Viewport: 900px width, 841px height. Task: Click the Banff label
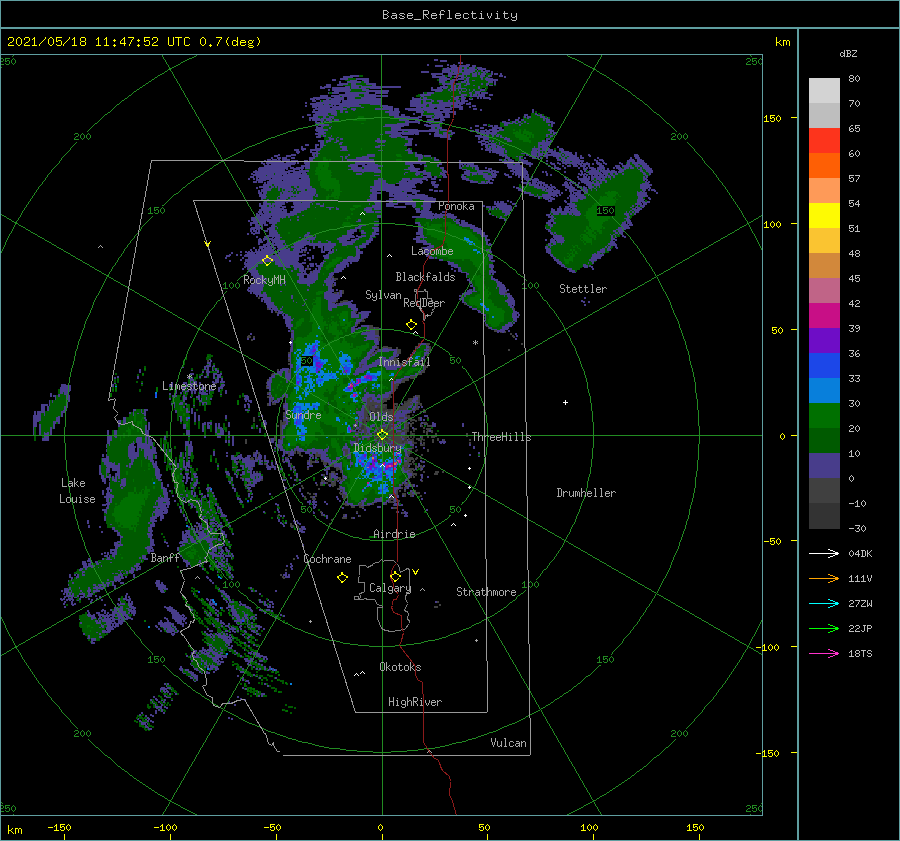tap(165, 557)
